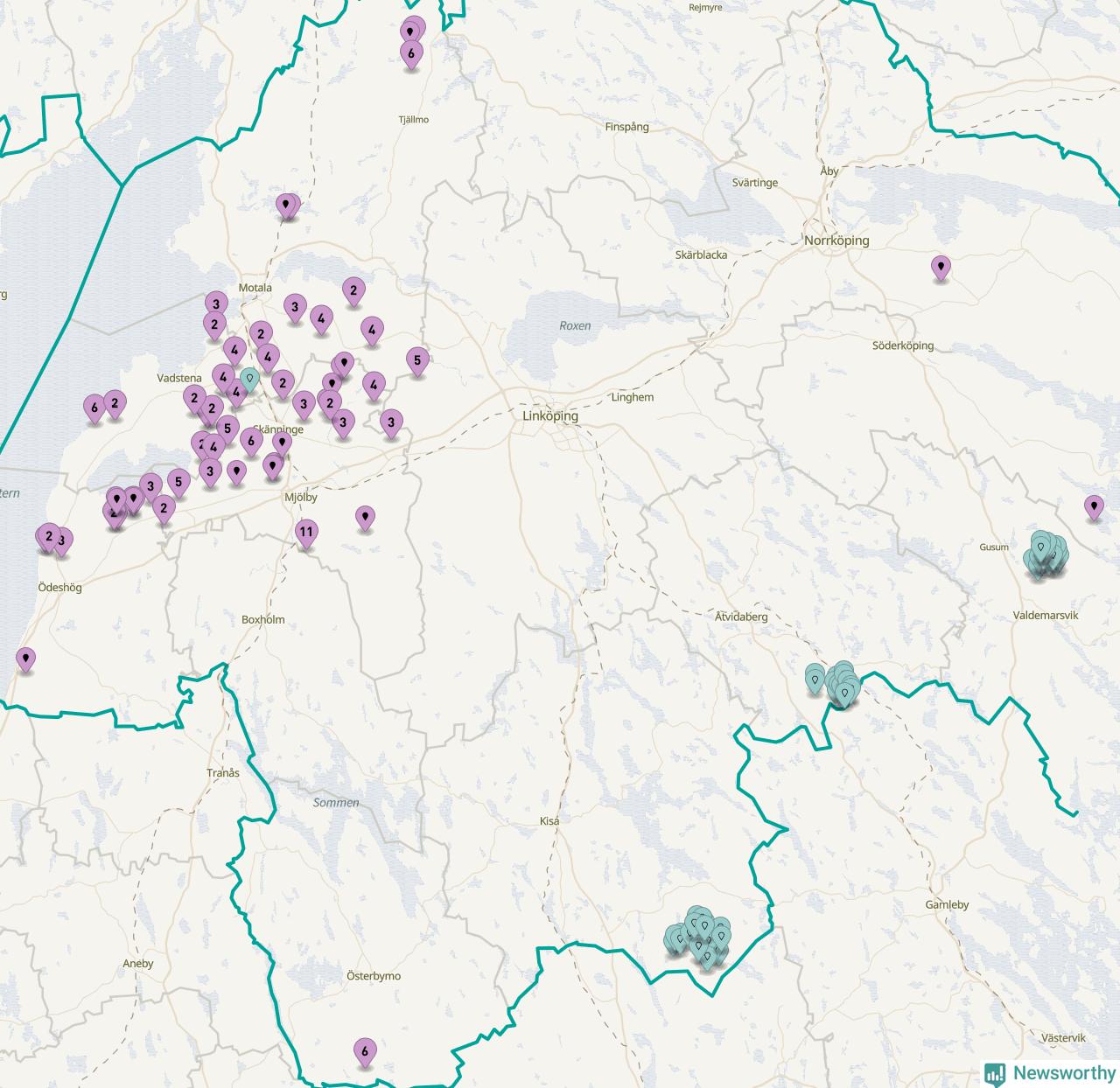Click the Motala label
This screenshot has height=1088, width=1120.
tap(255, 288)
